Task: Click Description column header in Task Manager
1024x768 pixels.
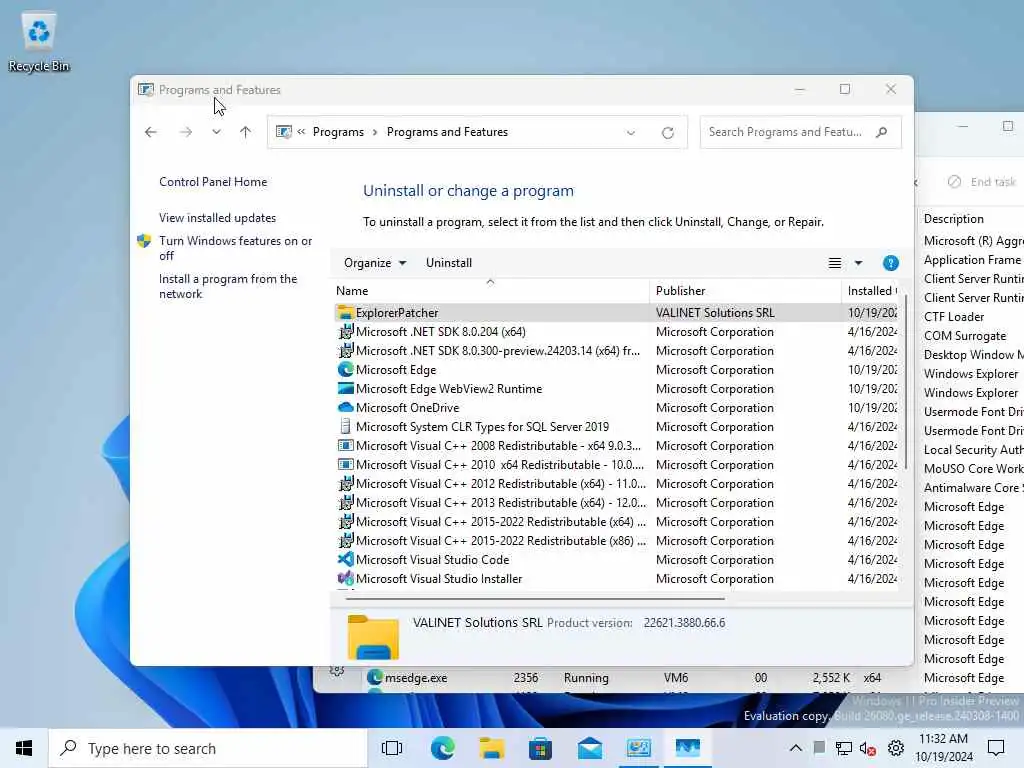Action: coord(953,219)
